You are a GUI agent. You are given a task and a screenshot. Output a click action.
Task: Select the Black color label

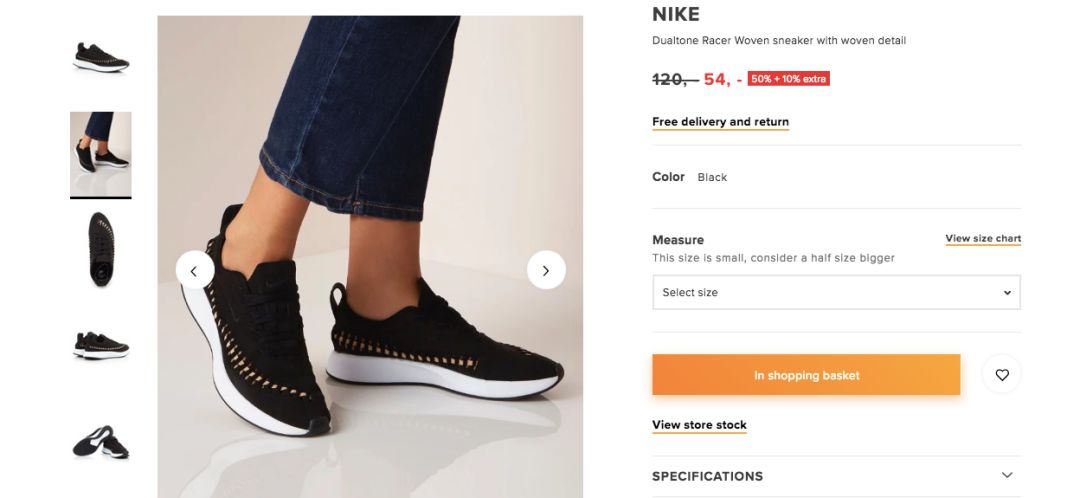tap(712, 177)
